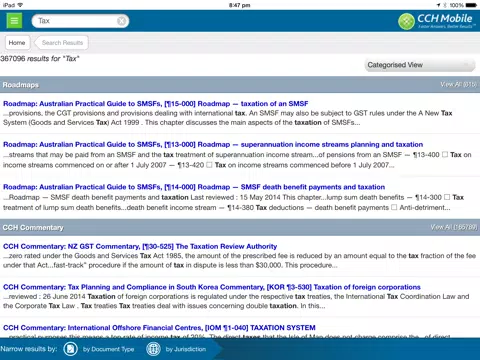Tap snippet Last reviewed 15 May 2014
This screenshot has height=360, width=480.
coord(233,202)
